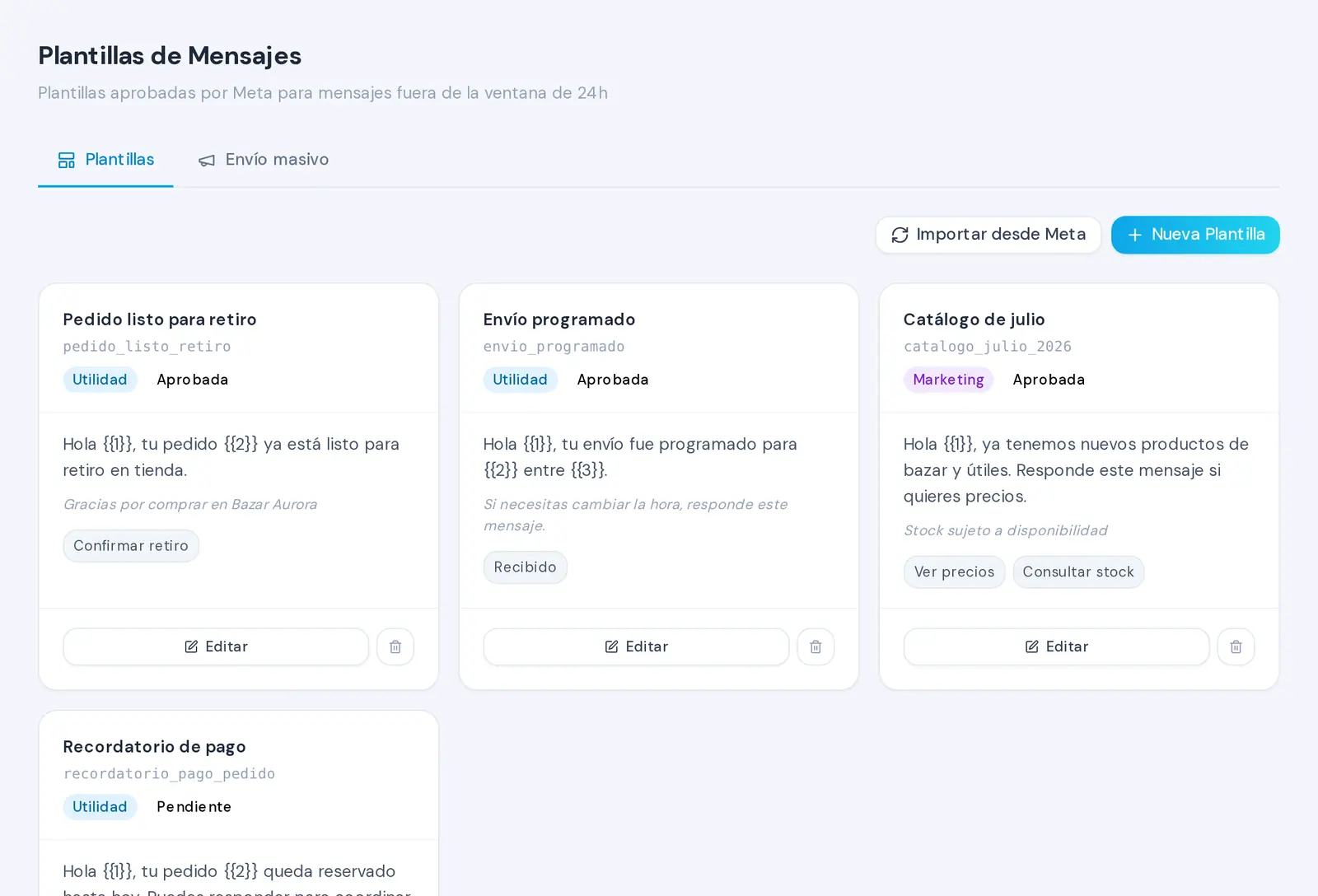Screen dimensions: 1318x896
Task: Switch to the Envío masivo tab
Action: click(264, 160)
